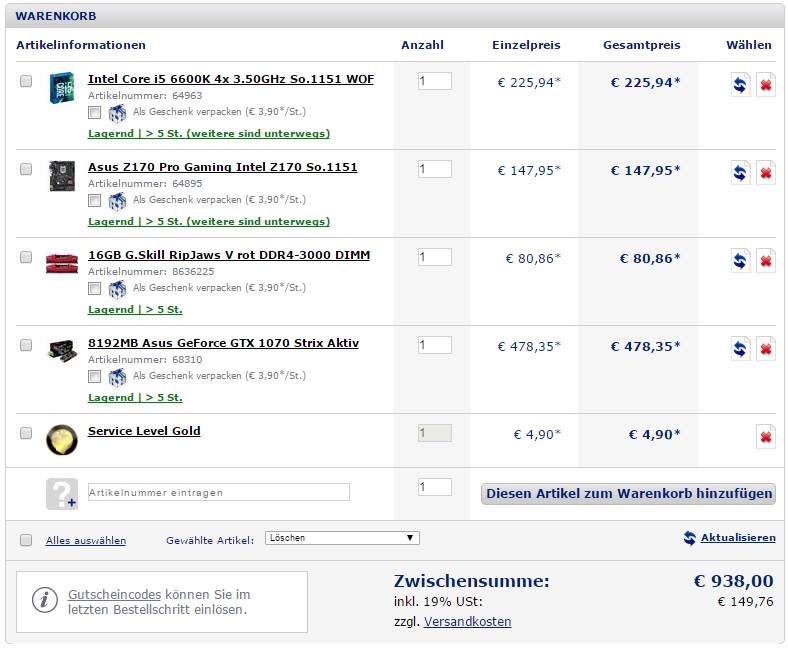
Task: Focus quantity field for Asus Z170 Pro Gaming
Action: coord(435,169)
